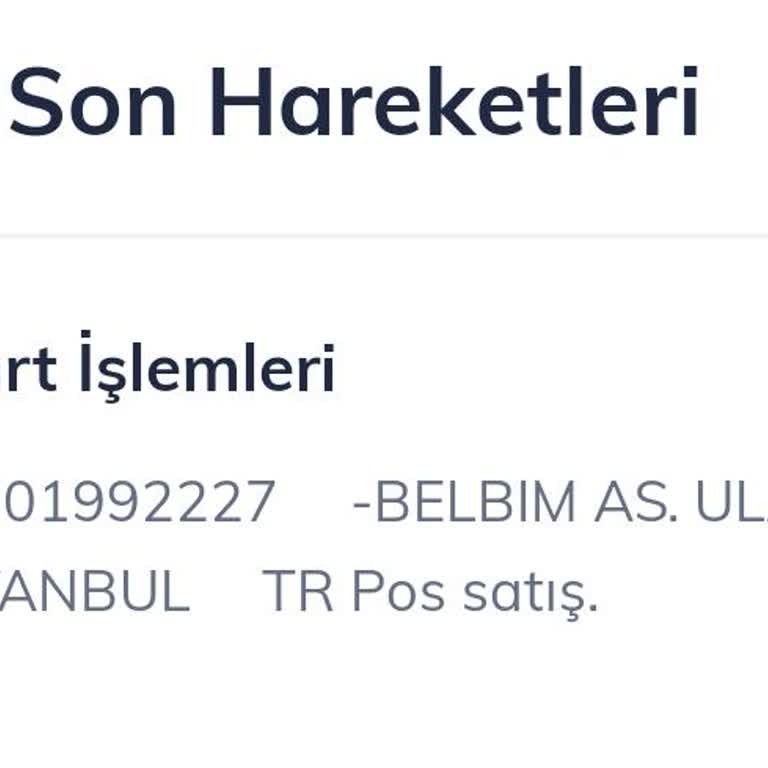Select the "ANBUL" city text

tap(95, 592)
